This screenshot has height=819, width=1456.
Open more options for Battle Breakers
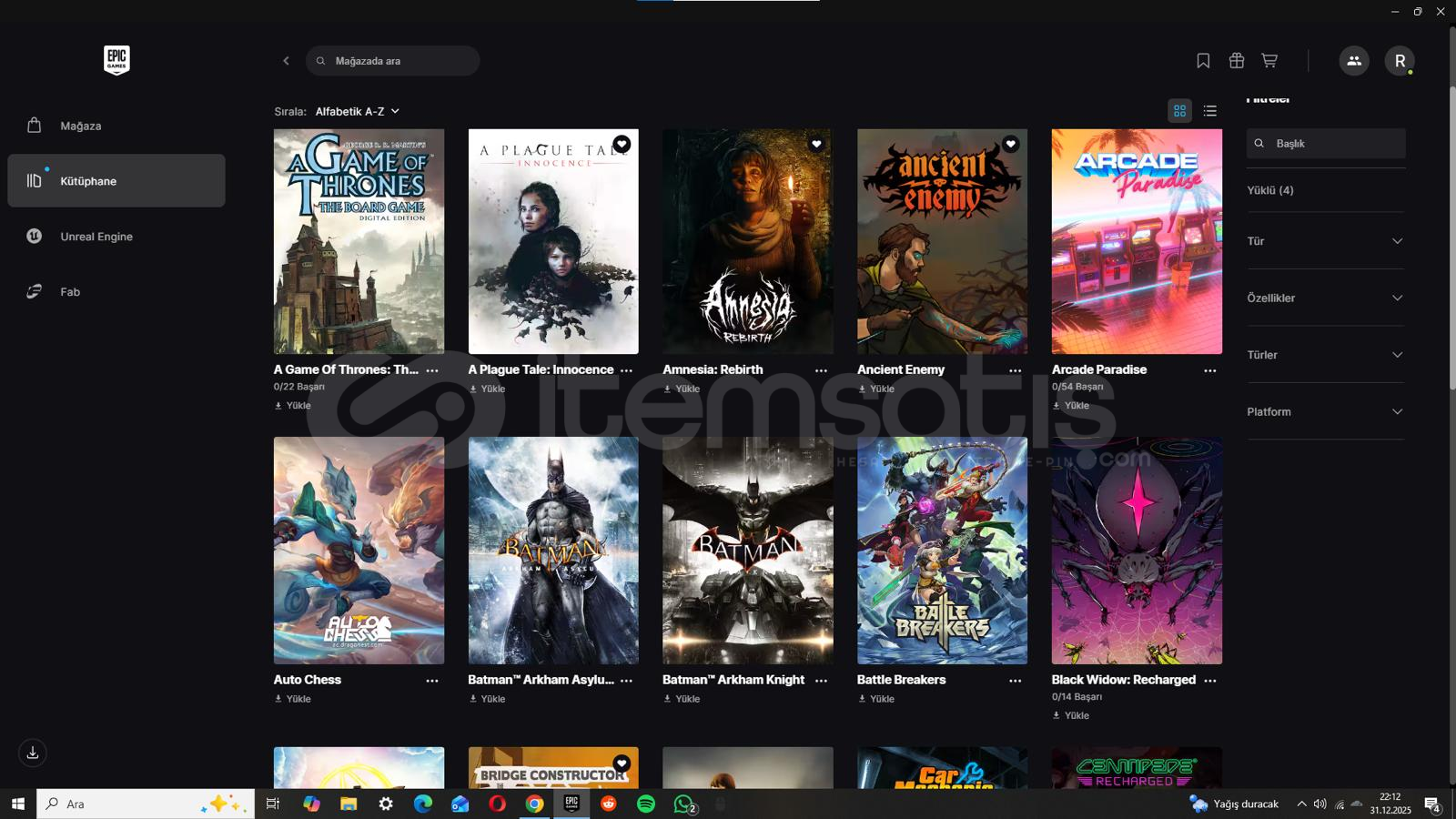point(1016,681)
